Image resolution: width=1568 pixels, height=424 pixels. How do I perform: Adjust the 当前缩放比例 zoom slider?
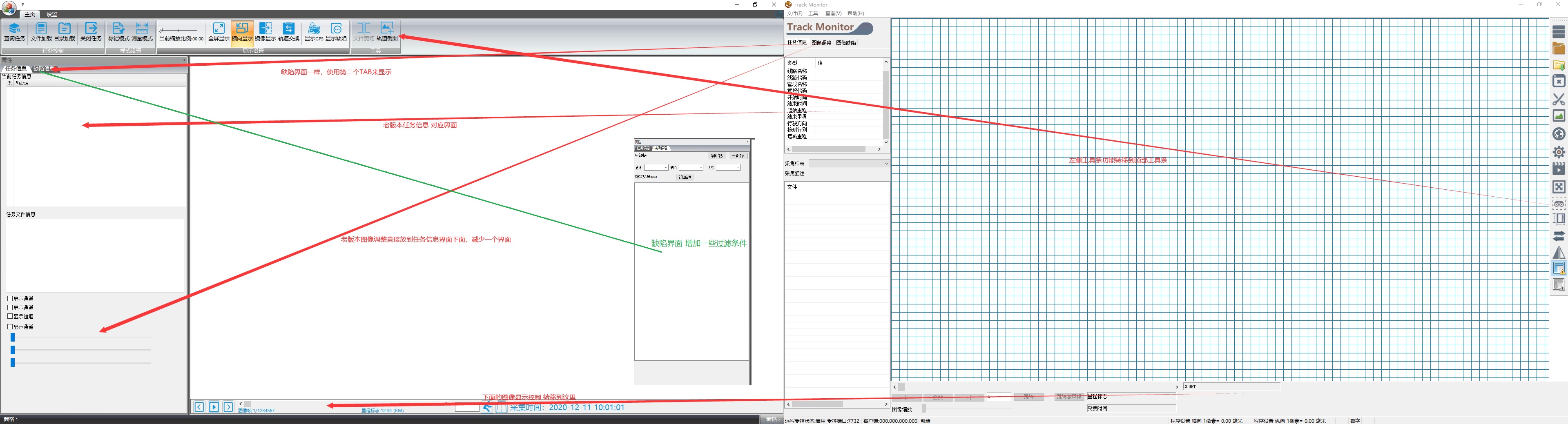pos(161,30)
